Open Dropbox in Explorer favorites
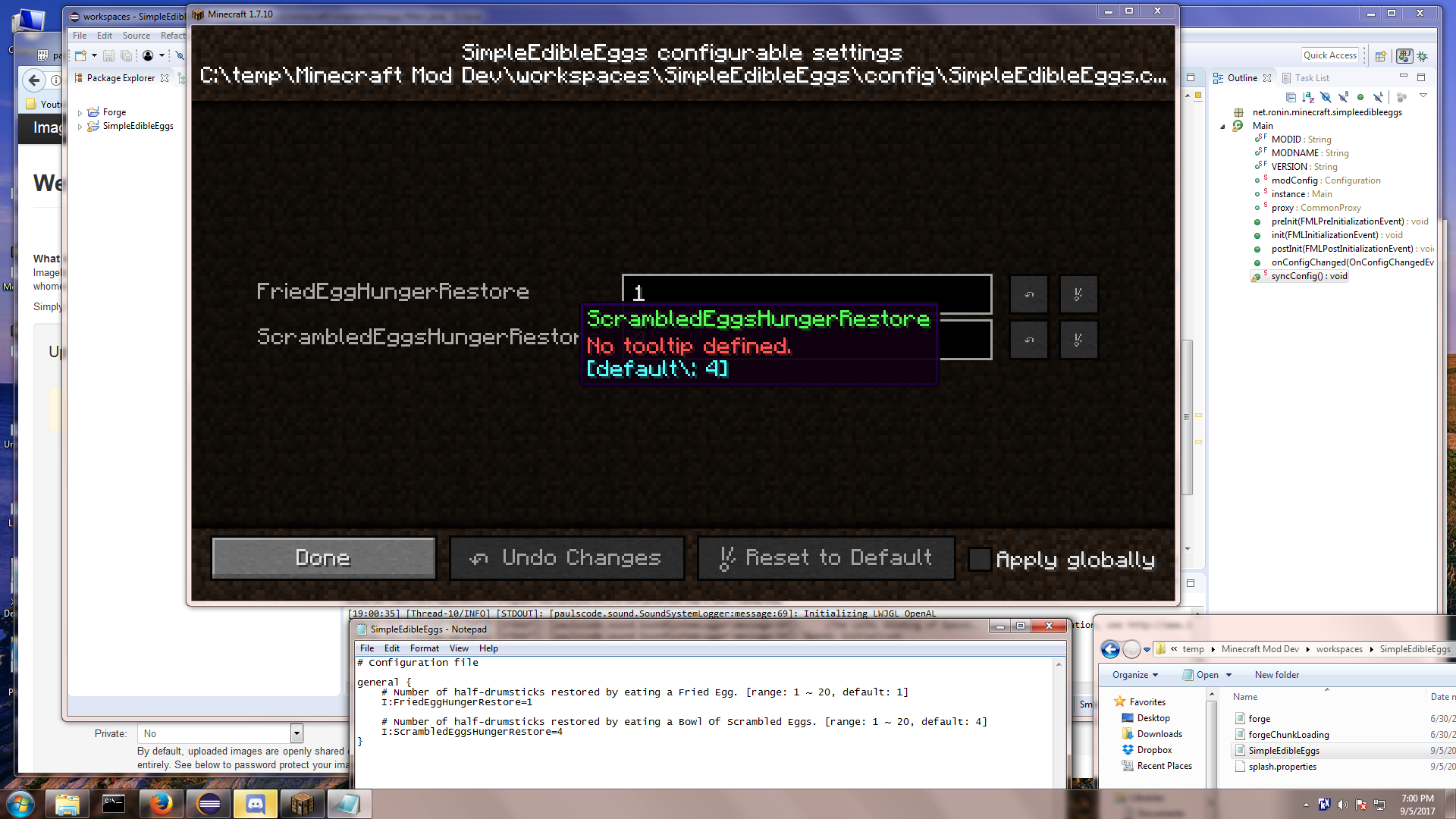 [1153, 750]
